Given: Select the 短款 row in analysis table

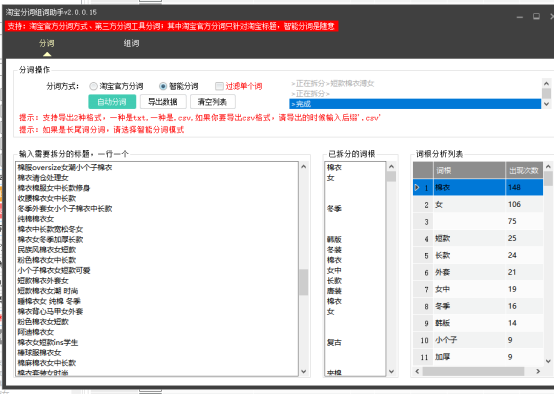Looking at the screenshot, I should 478,239.
